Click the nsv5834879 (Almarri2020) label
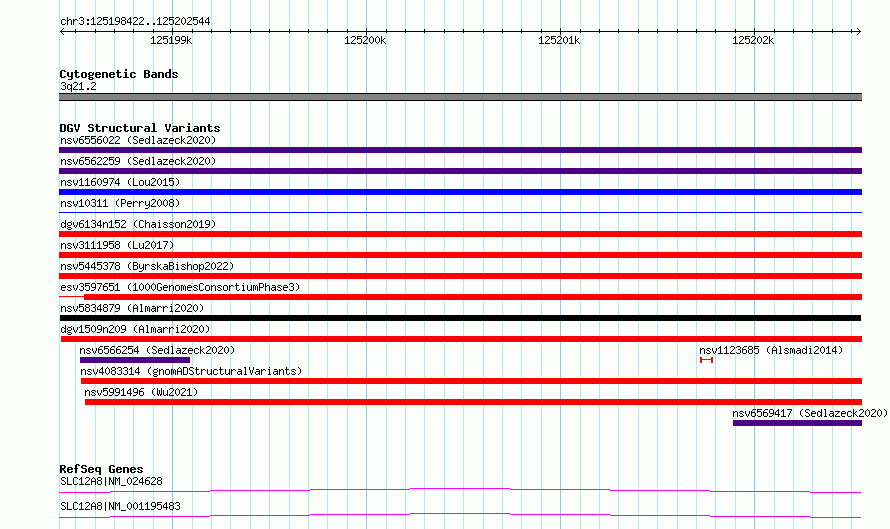This screenshot has width=890, height=529. tap(132, 308)
